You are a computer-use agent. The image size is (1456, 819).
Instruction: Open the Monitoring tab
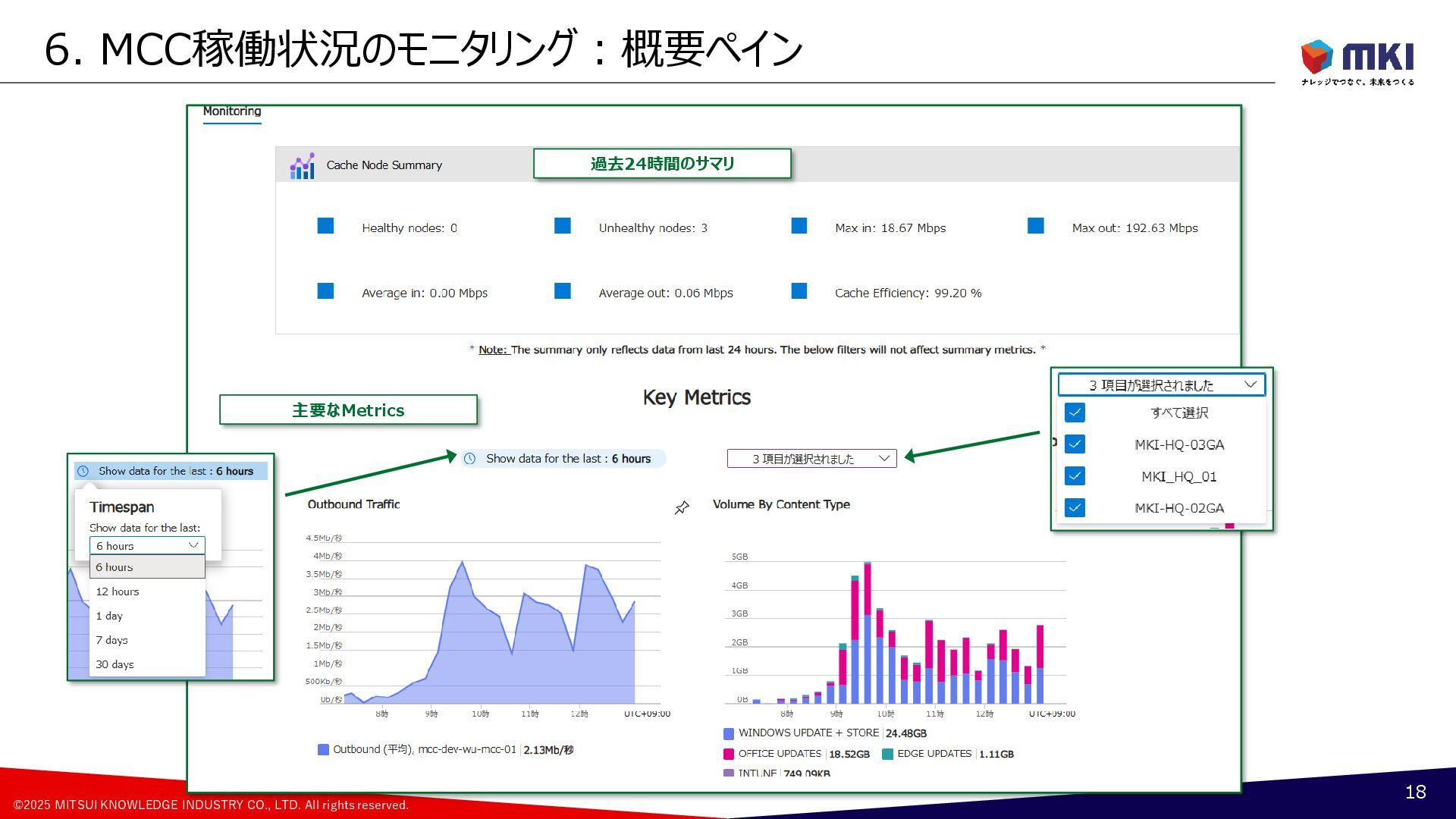click(232, 111)
